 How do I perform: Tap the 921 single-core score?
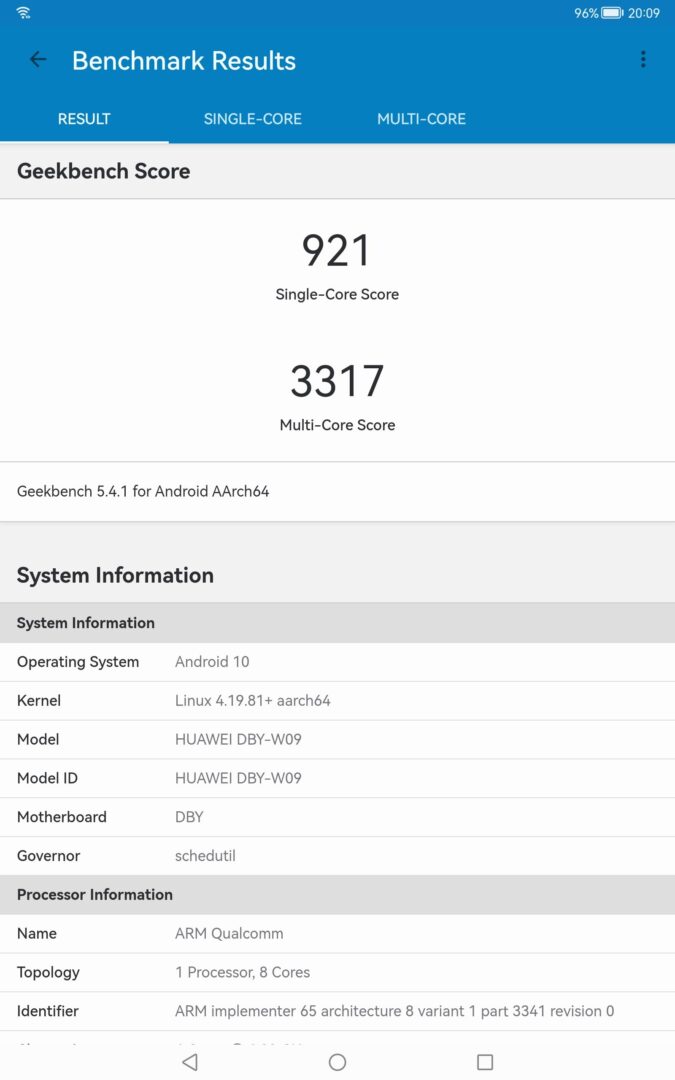[x=337, y=250]
